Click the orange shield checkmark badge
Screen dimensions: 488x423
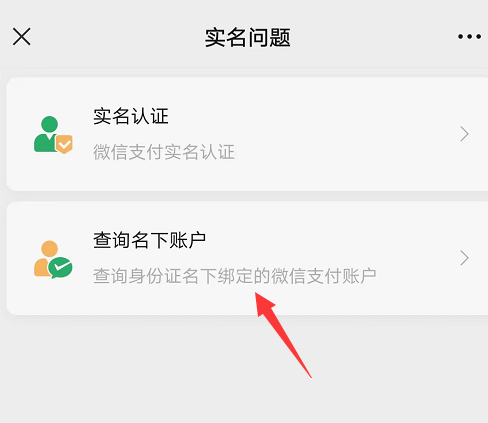(x=64, y=144)
